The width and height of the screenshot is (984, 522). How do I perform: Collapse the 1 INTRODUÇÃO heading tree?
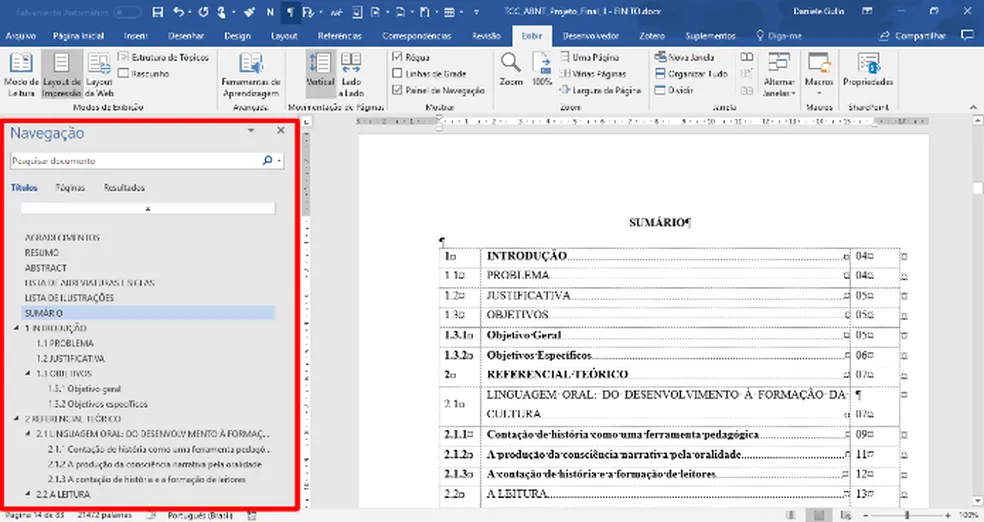pos(15,328)
